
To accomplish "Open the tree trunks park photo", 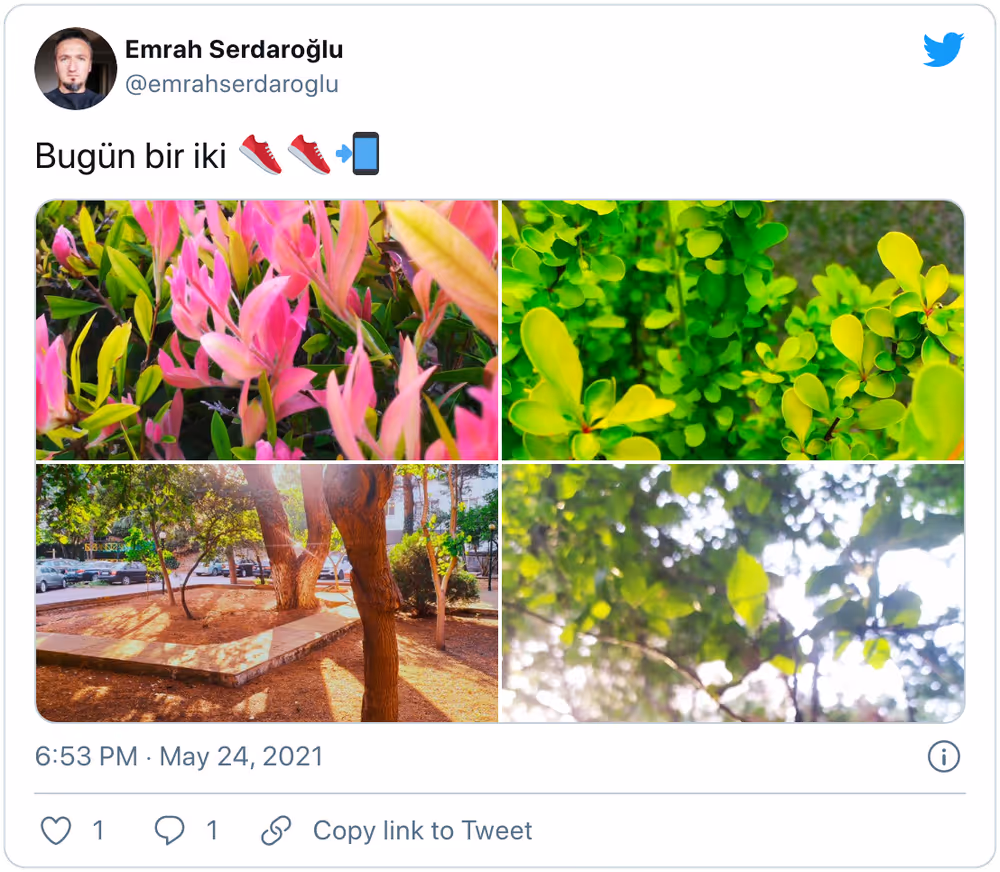I will click(267, 593).
